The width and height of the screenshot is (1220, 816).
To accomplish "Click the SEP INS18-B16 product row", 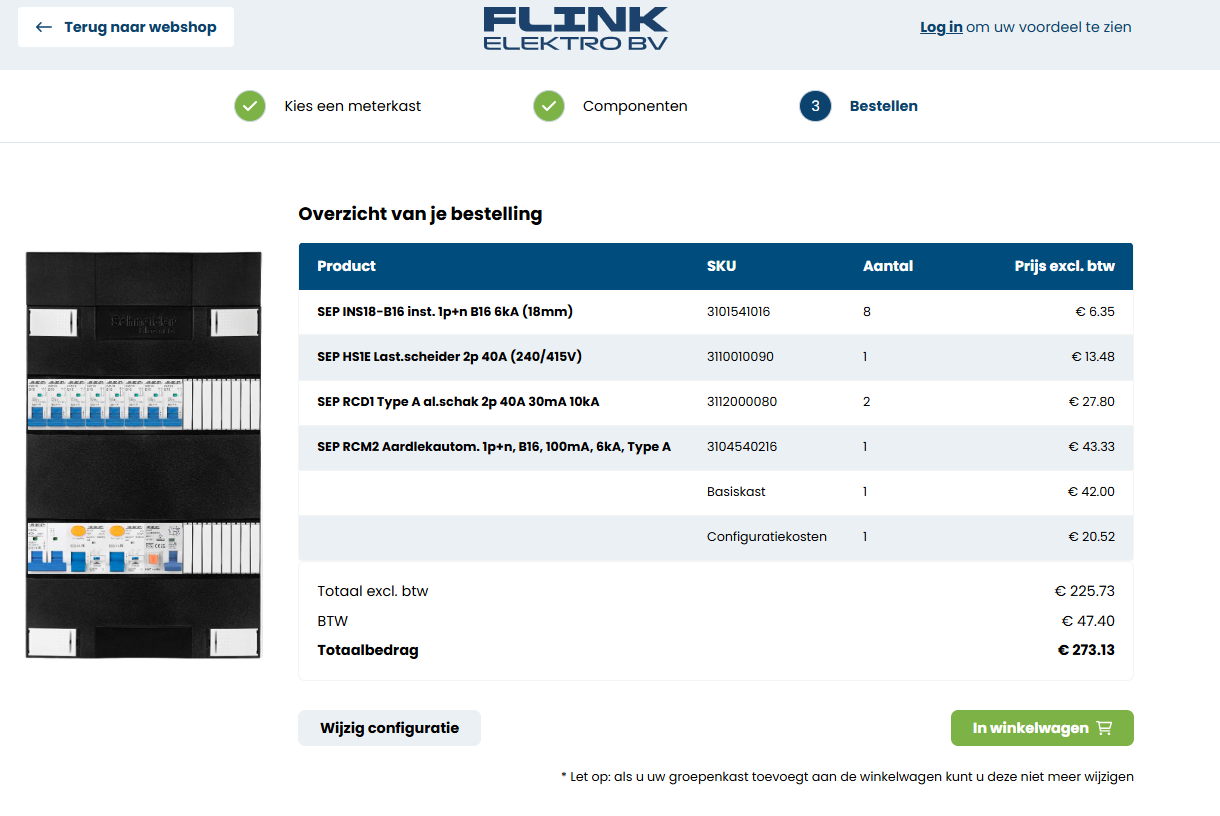I will (444, 312).
